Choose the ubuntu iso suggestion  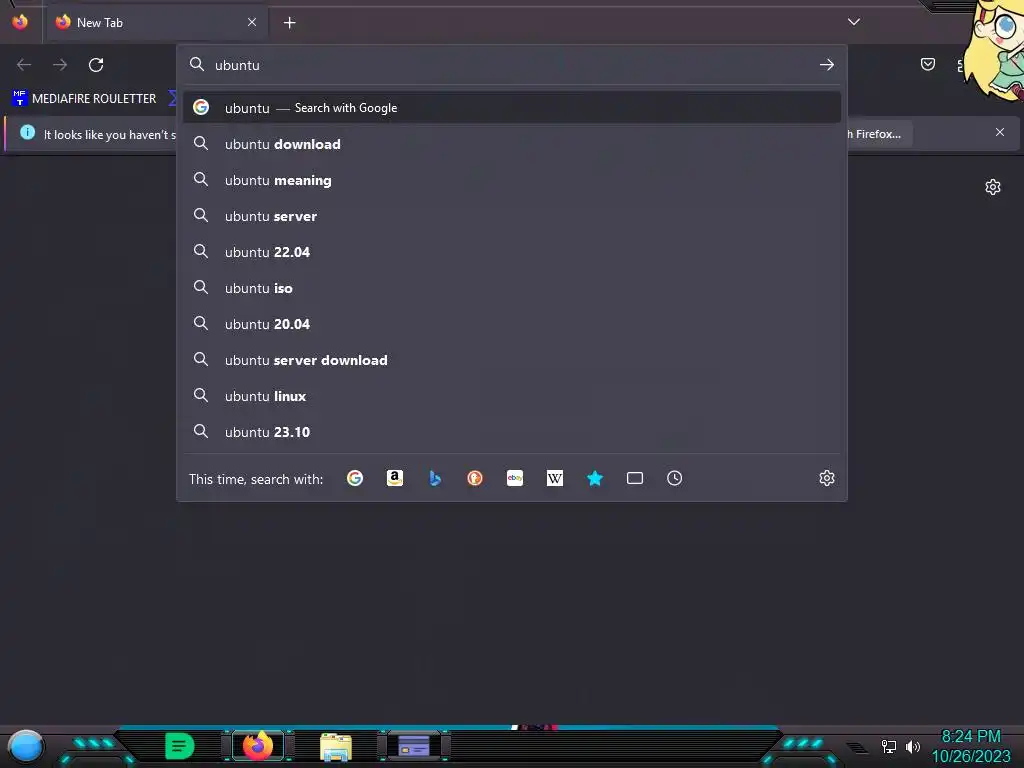[x=512, y=287]
